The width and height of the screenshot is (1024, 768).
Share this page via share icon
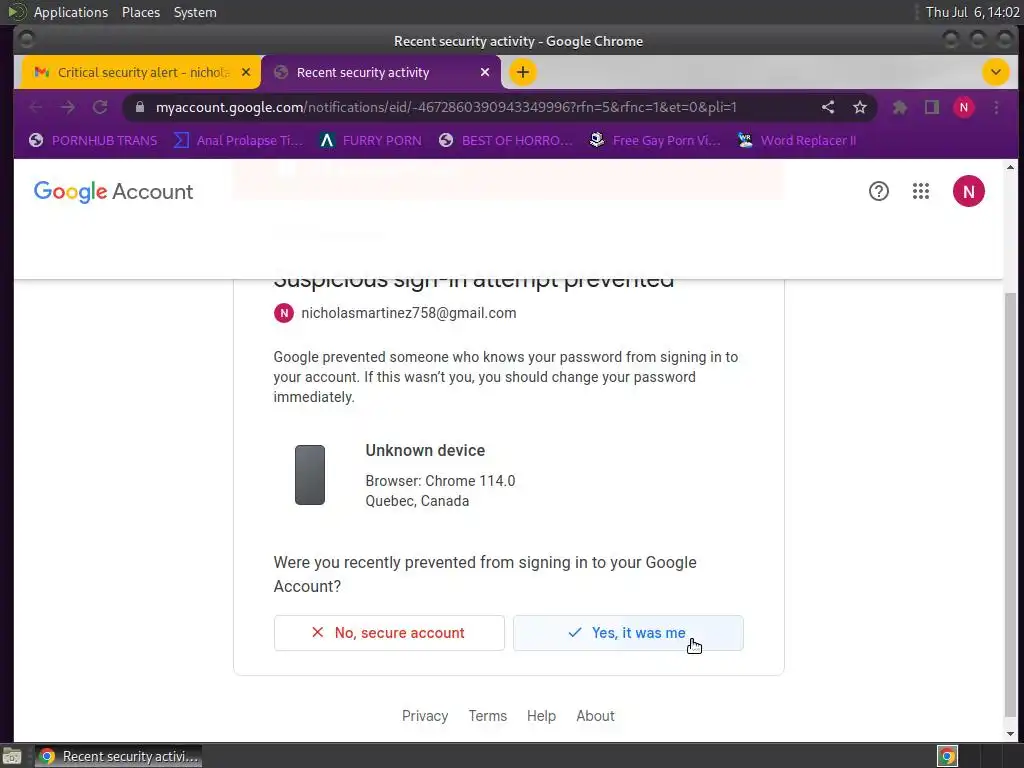pos(828,107)
